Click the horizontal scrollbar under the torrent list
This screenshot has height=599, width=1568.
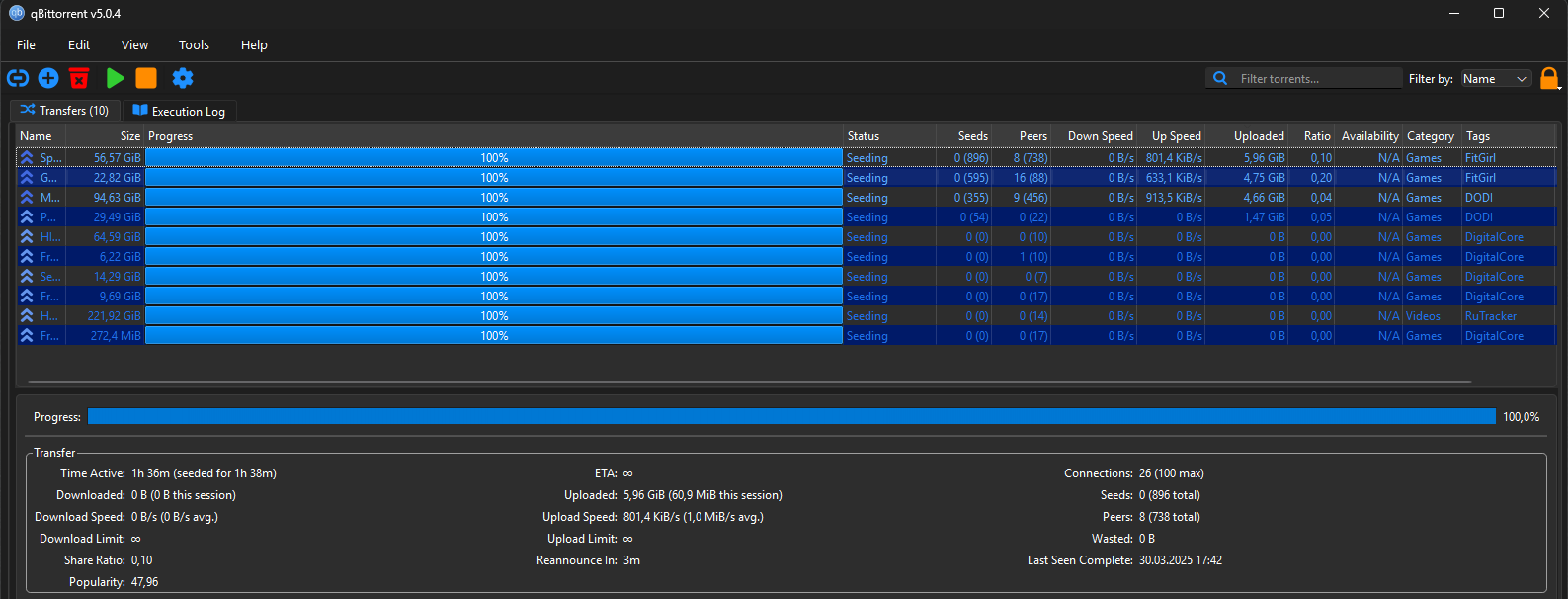point(749,381)
